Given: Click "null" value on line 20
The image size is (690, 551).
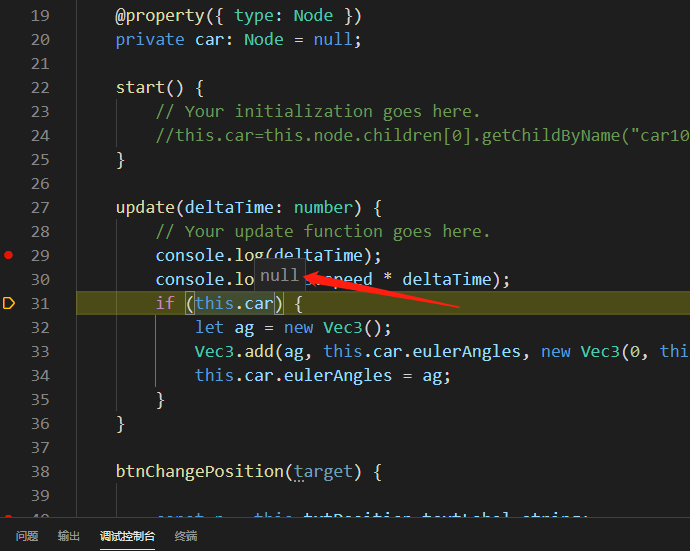Looking at the screenshot, I should (x=333, y=40).
